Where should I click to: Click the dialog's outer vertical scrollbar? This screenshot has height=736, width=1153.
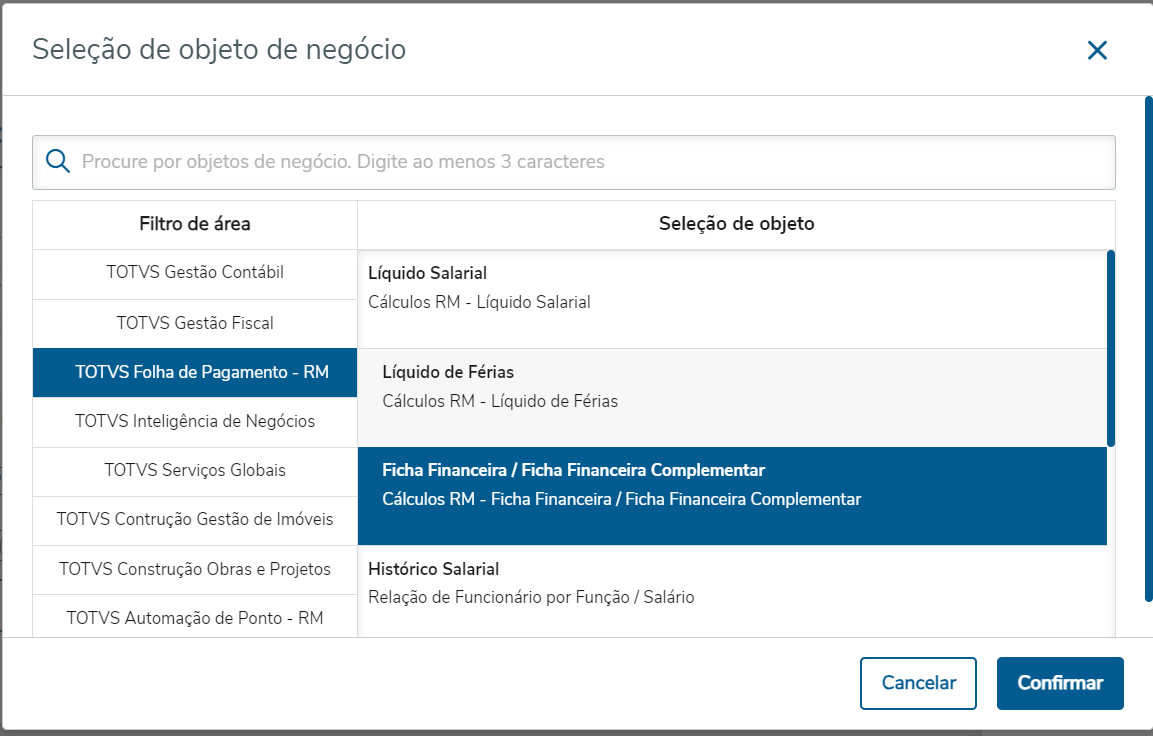(1148, 348)
